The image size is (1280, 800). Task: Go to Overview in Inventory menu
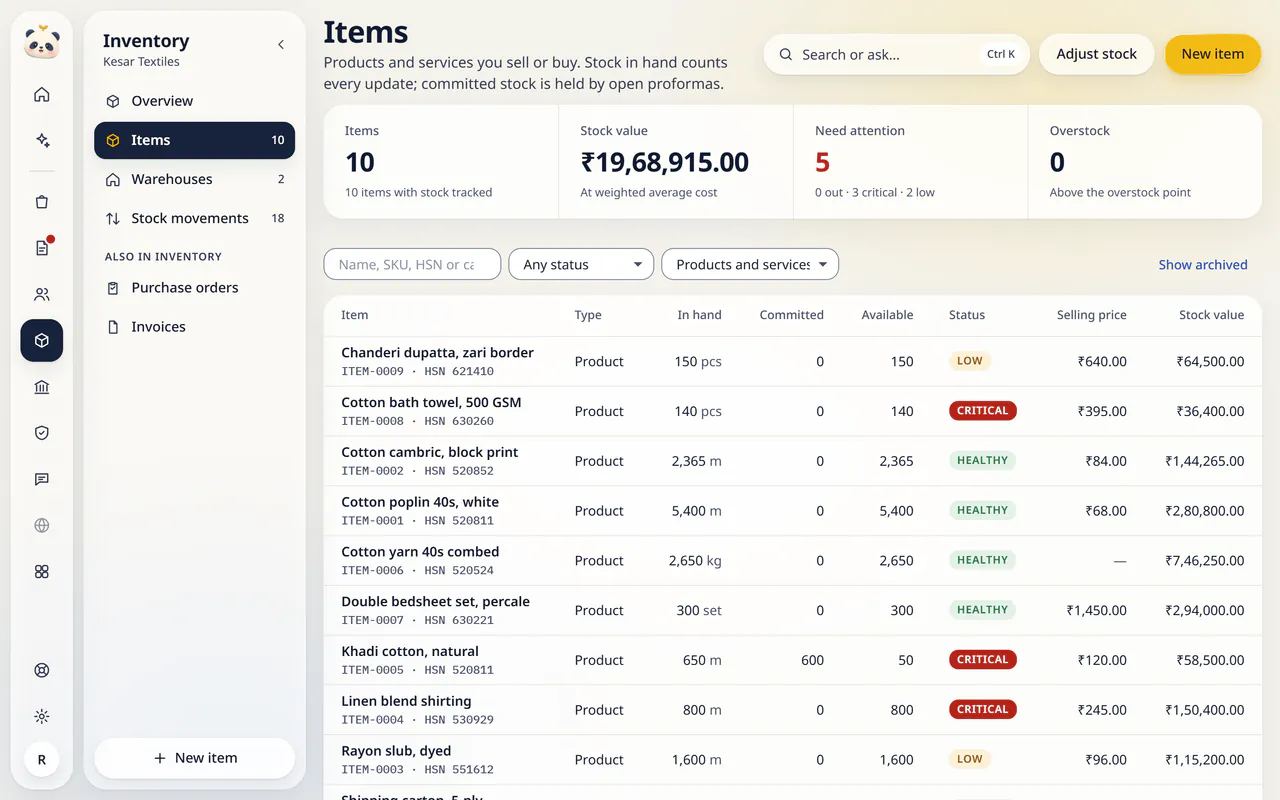[194, 101]
